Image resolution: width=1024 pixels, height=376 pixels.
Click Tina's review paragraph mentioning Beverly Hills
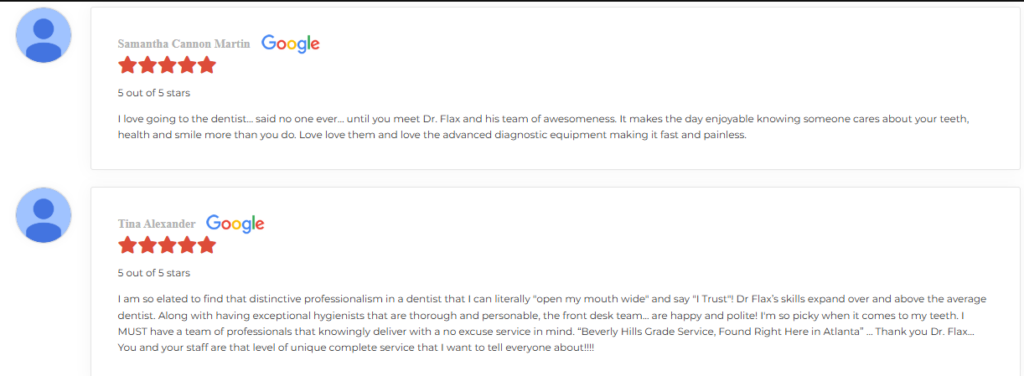552,323
